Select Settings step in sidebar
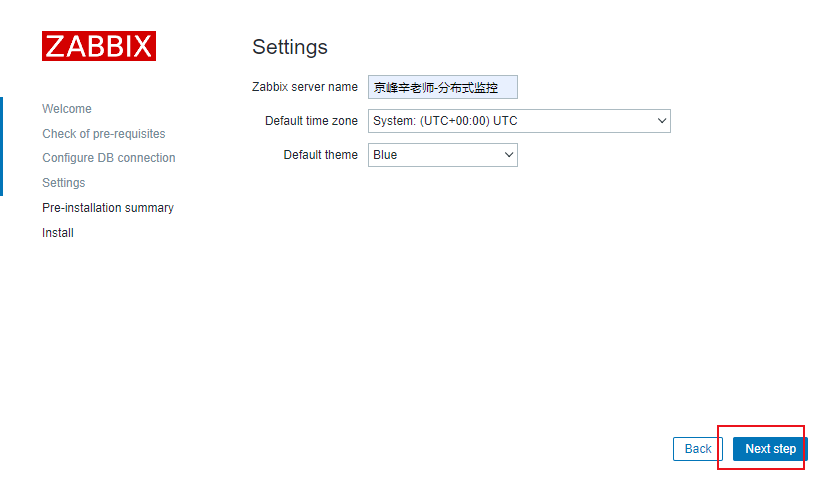The image size is (832, 491). (x=64, y=183)
